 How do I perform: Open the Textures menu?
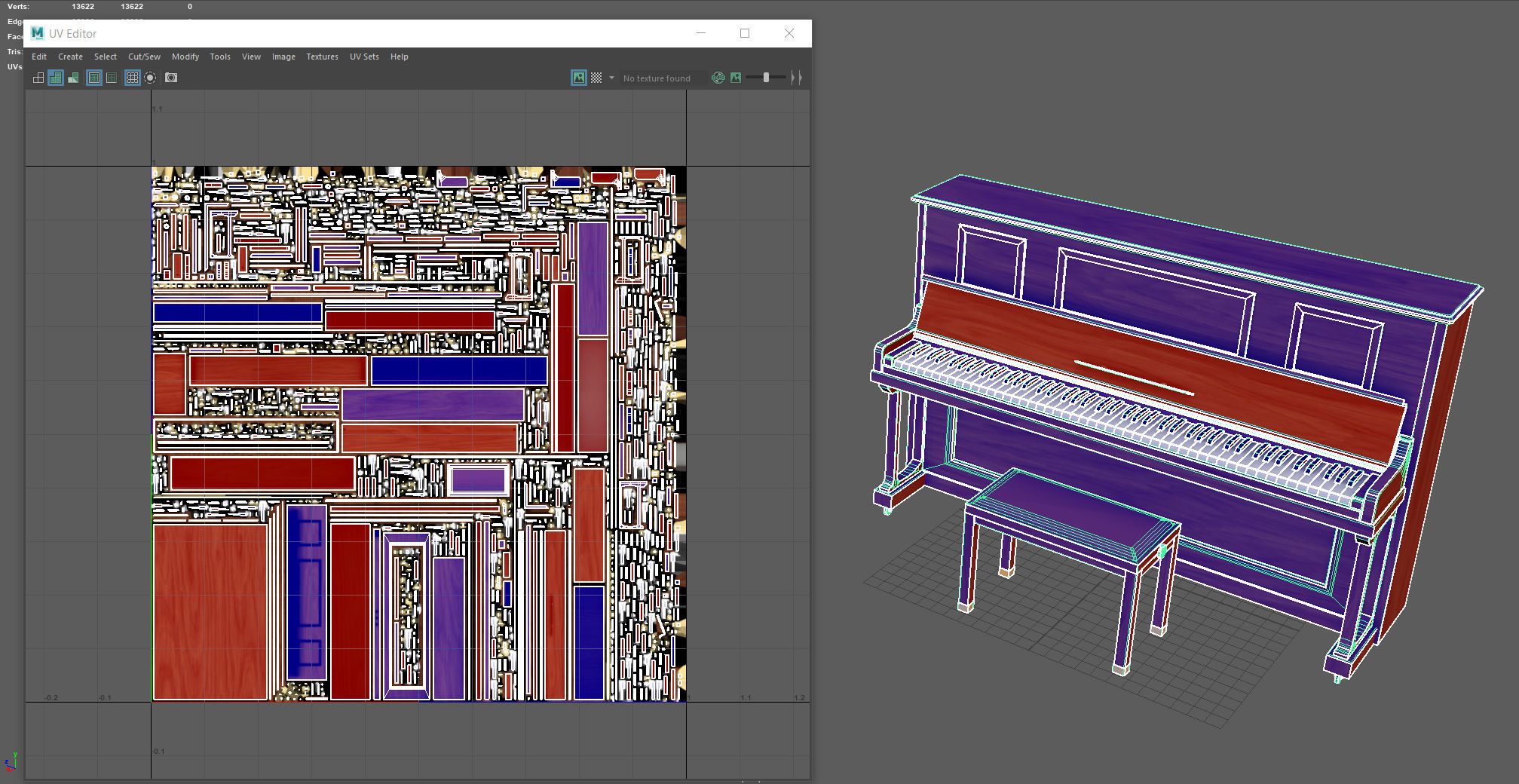(322, 57)
